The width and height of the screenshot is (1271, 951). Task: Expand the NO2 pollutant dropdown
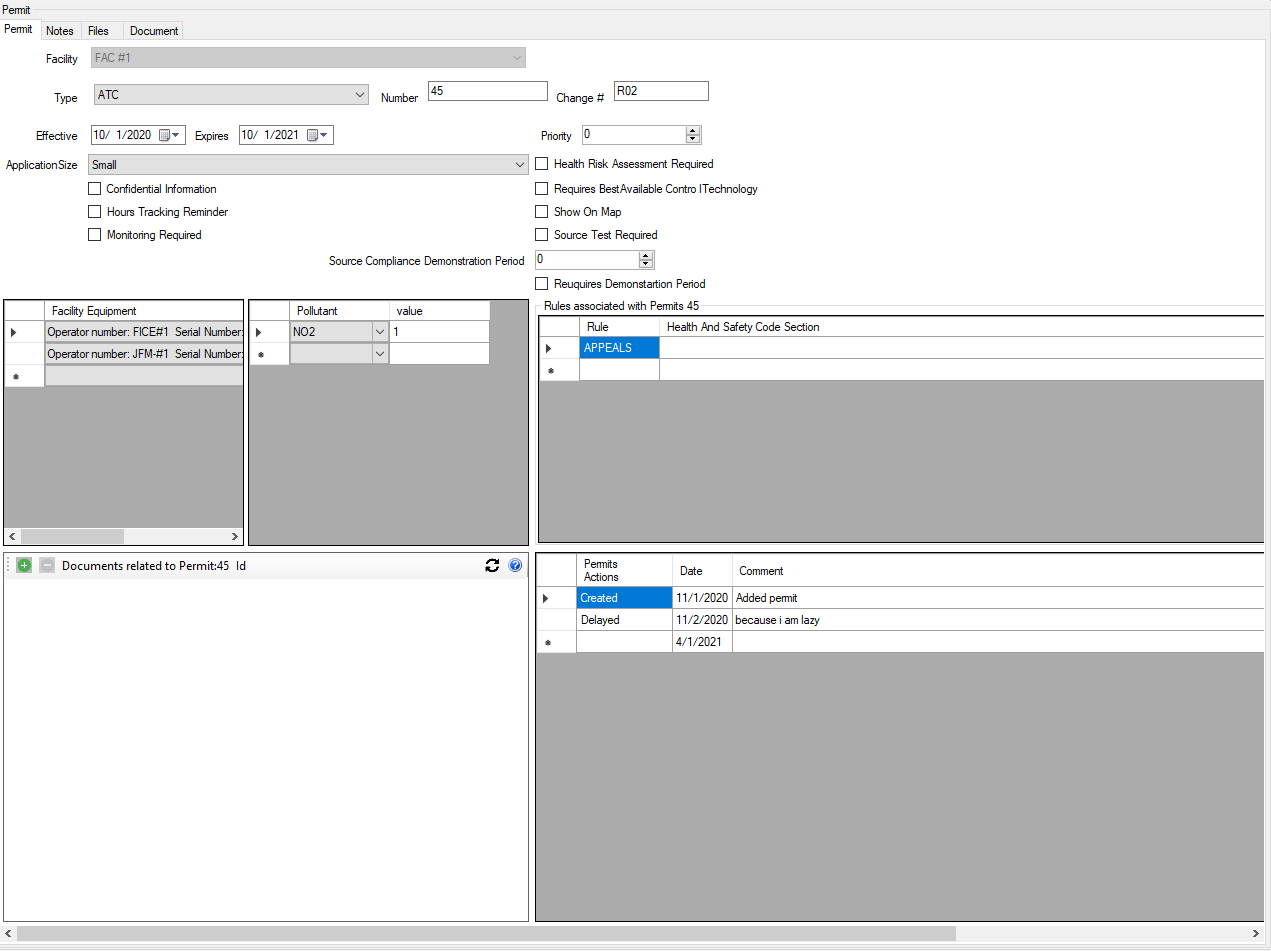click(x=379, y=332)
